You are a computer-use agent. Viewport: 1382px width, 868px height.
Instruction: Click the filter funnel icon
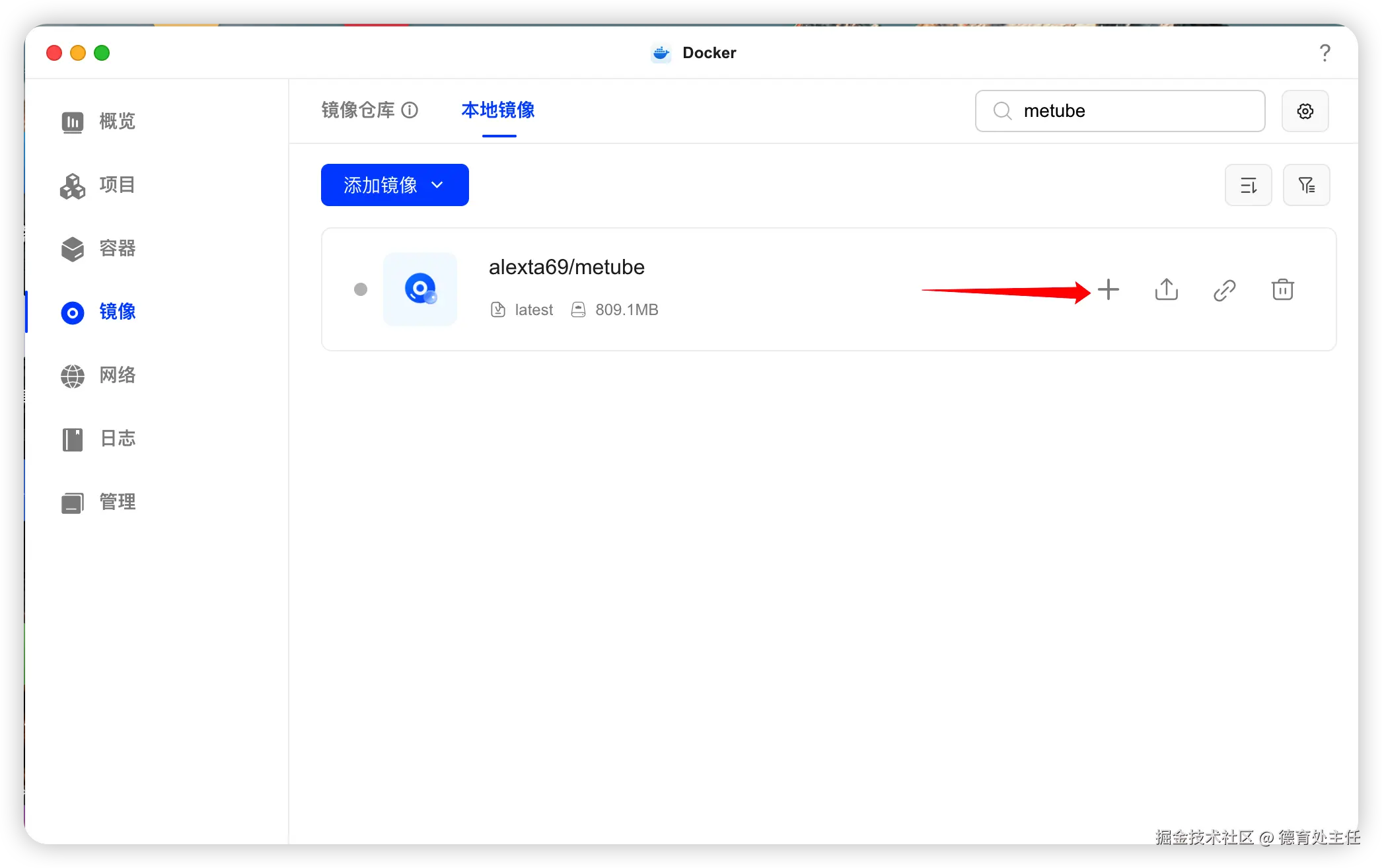1306,185
